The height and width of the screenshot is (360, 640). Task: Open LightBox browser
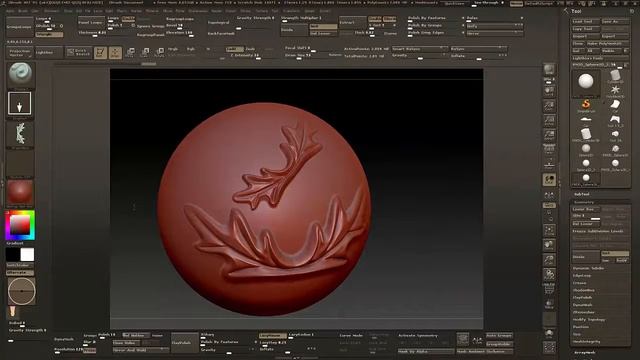tap(49, 53)
